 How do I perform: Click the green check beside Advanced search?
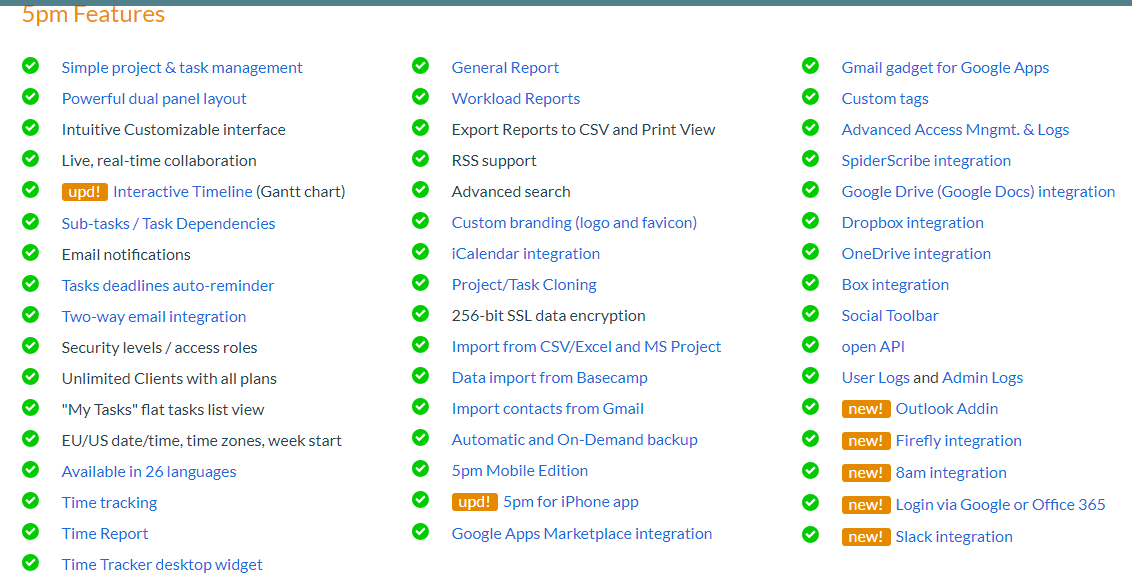pos(420,190)
